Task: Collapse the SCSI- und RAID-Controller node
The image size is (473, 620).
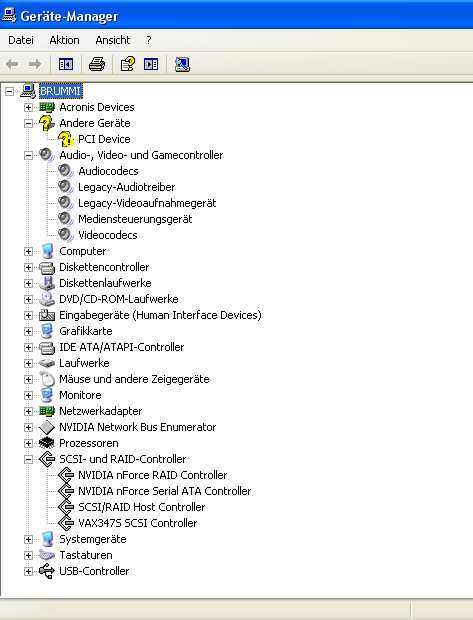Action: [x=28, y=459]
